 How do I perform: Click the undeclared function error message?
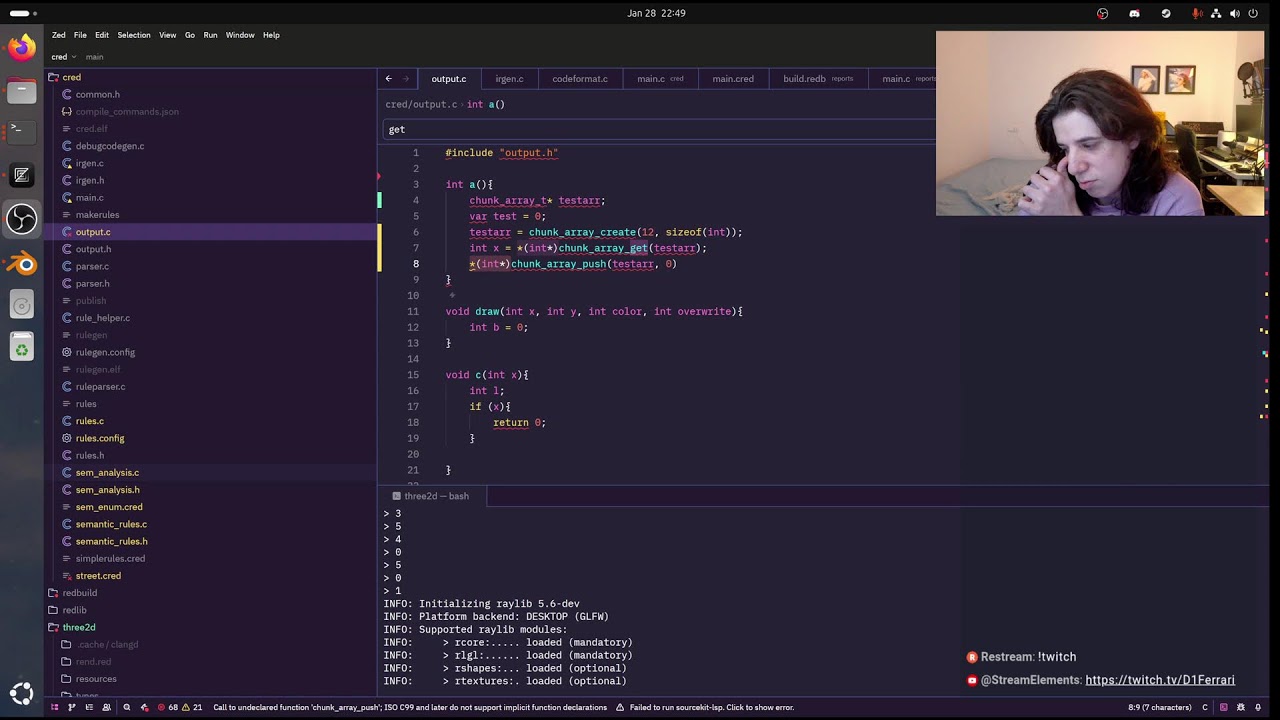click(409, 707)
